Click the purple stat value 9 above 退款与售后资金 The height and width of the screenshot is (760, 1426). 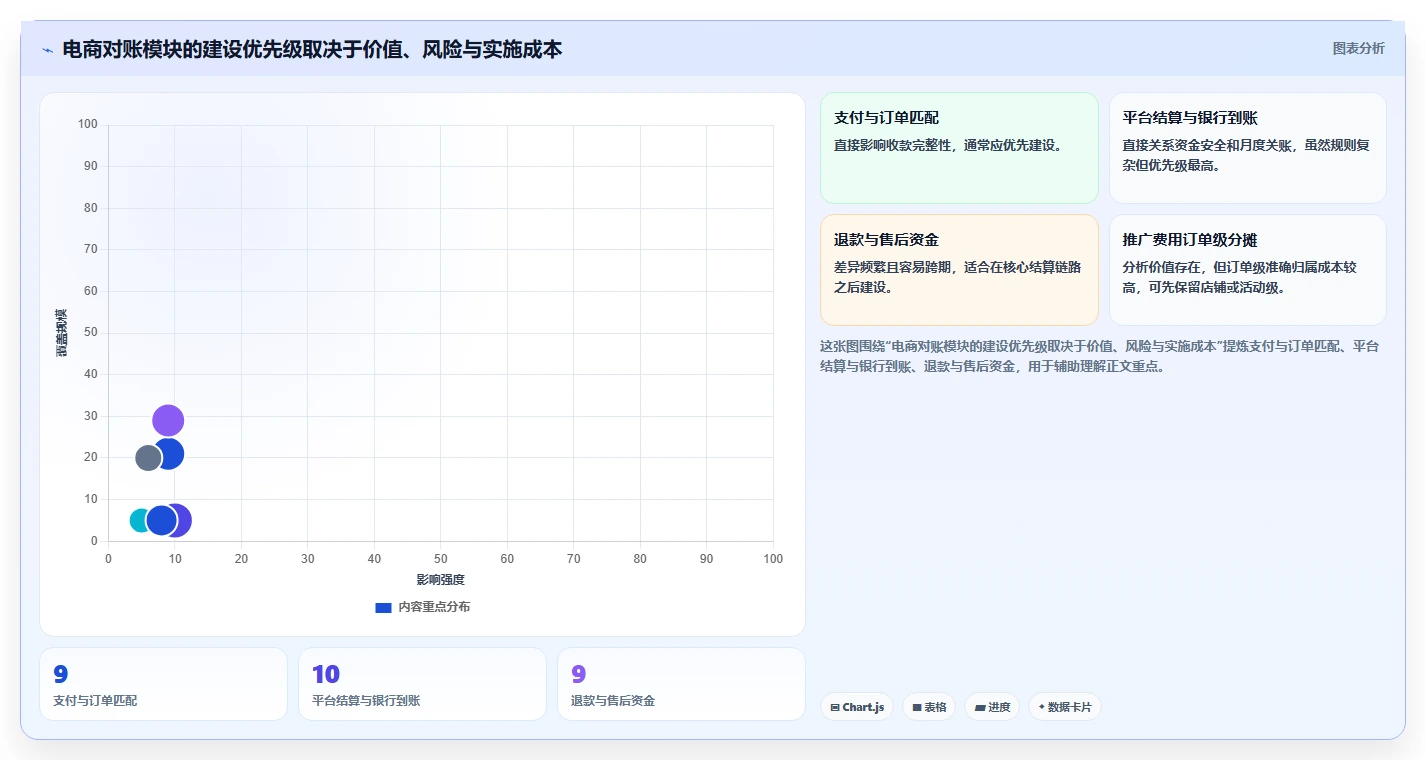(579, 674)
